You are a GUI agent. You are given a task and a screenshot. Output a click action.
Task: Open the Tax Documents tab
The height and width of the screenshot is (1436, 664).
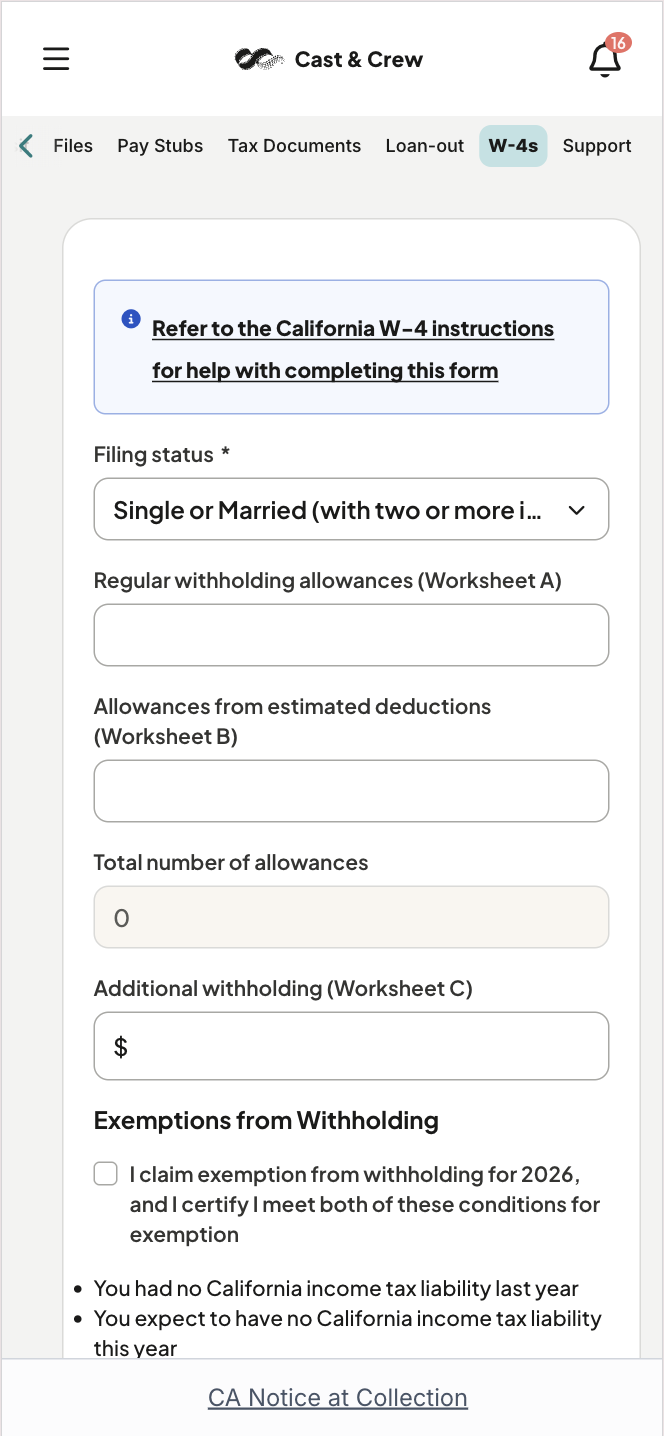[294, 146]
